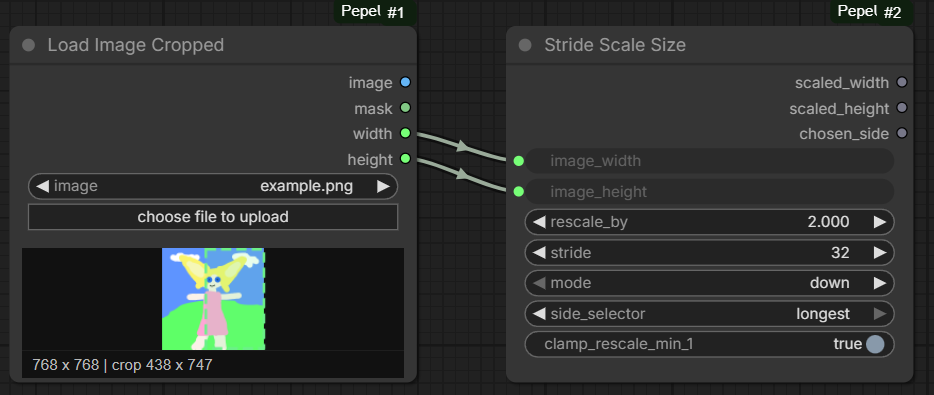
Task: Switch mode to next option with the right arrow
Action: click(880, 283)
